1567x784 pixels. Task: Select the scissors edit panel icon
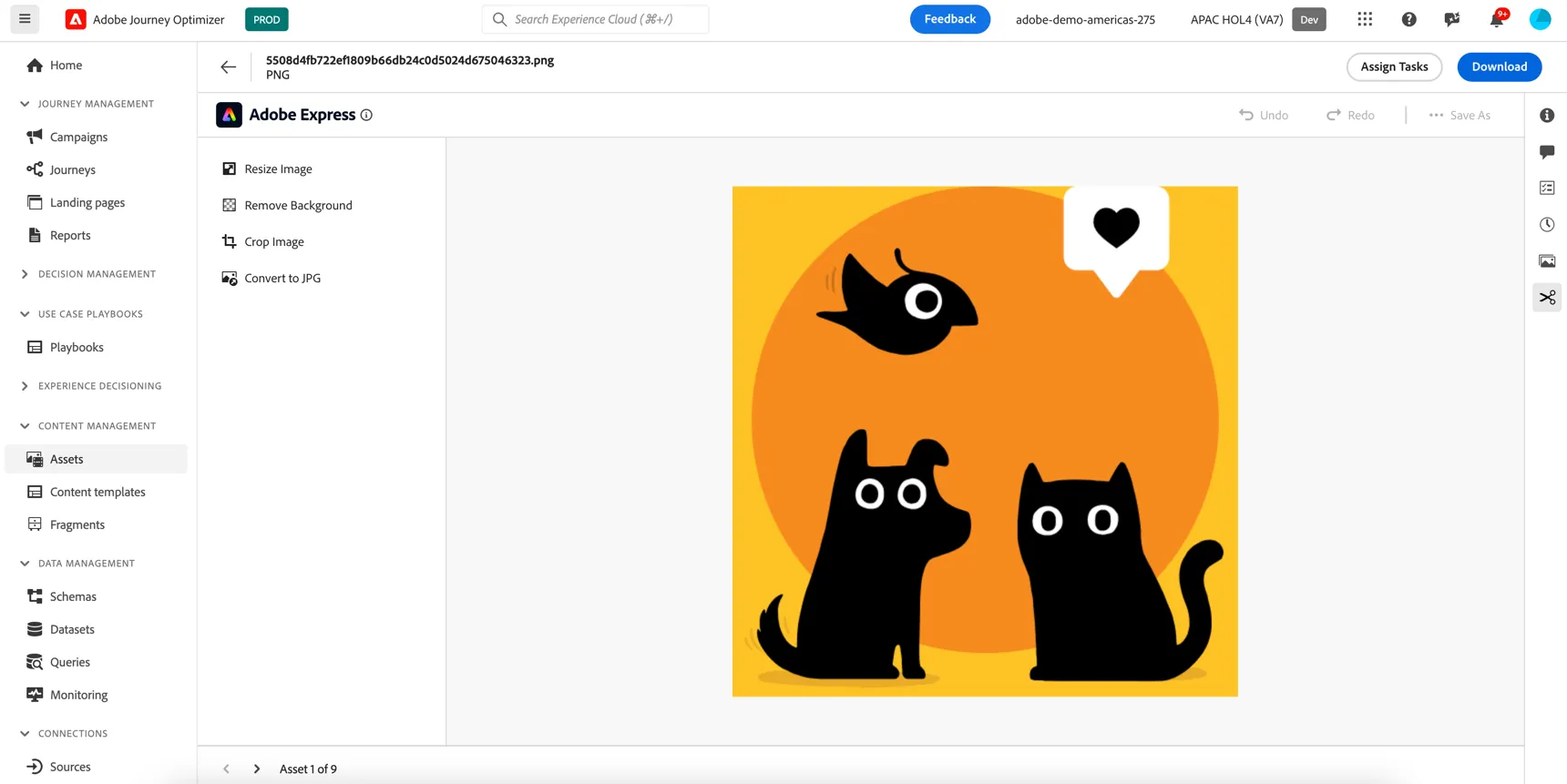pyautogui.click(x=1547, y=297)
